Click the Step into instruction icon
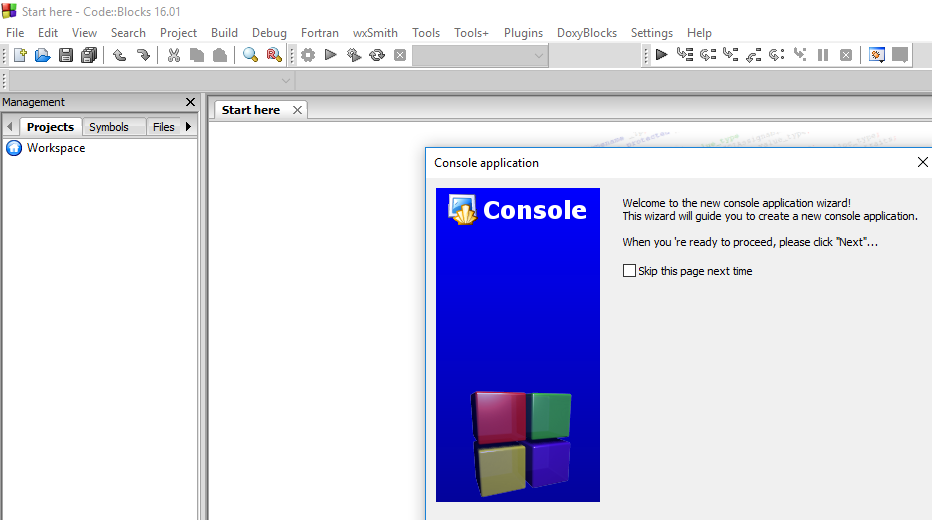The height and width of the screenshot is (520, 932). coord(800,55)
